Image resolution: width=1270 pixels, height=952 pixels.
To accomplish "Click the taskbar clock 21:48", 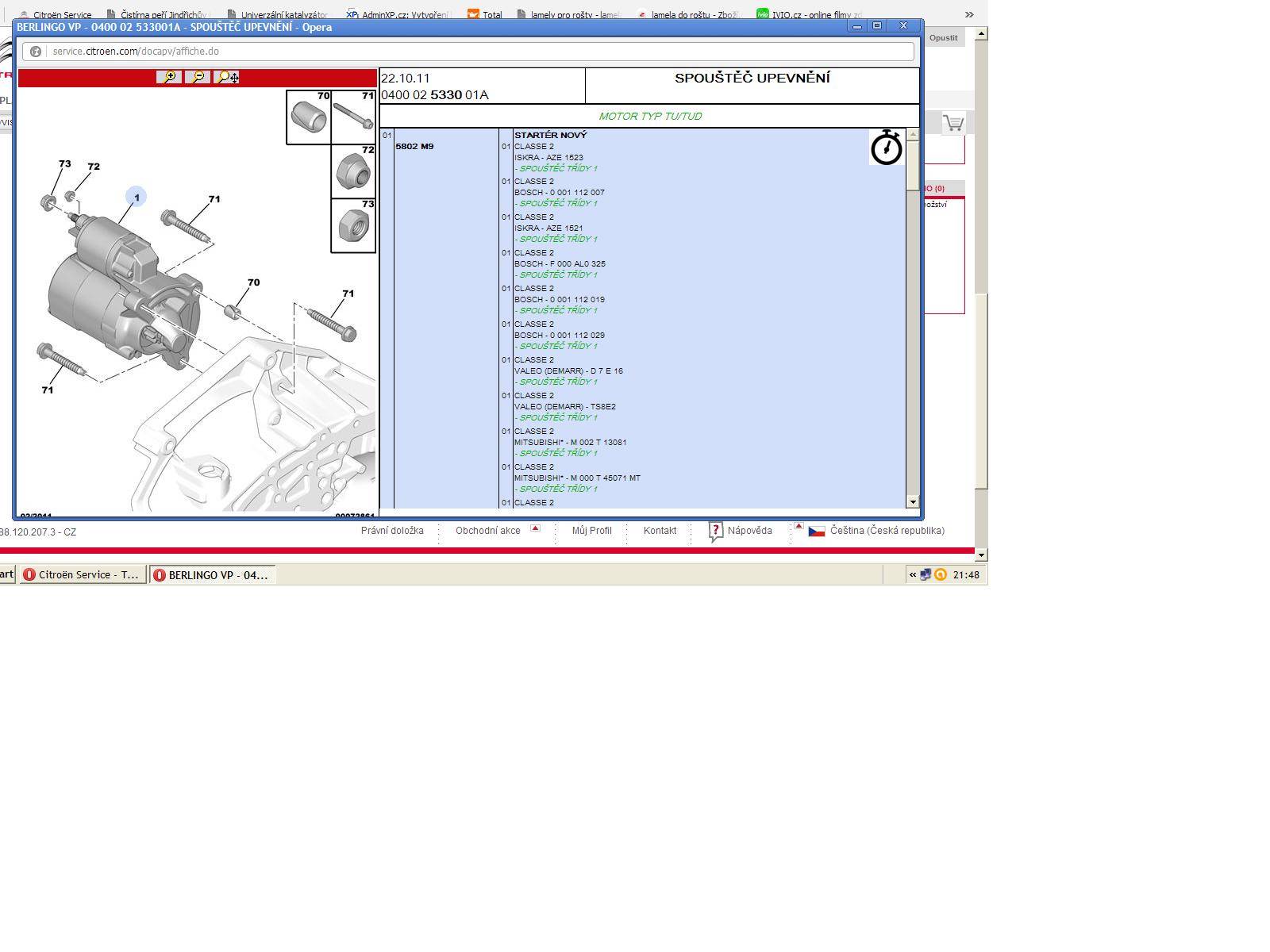I will [x=966, y=575].
